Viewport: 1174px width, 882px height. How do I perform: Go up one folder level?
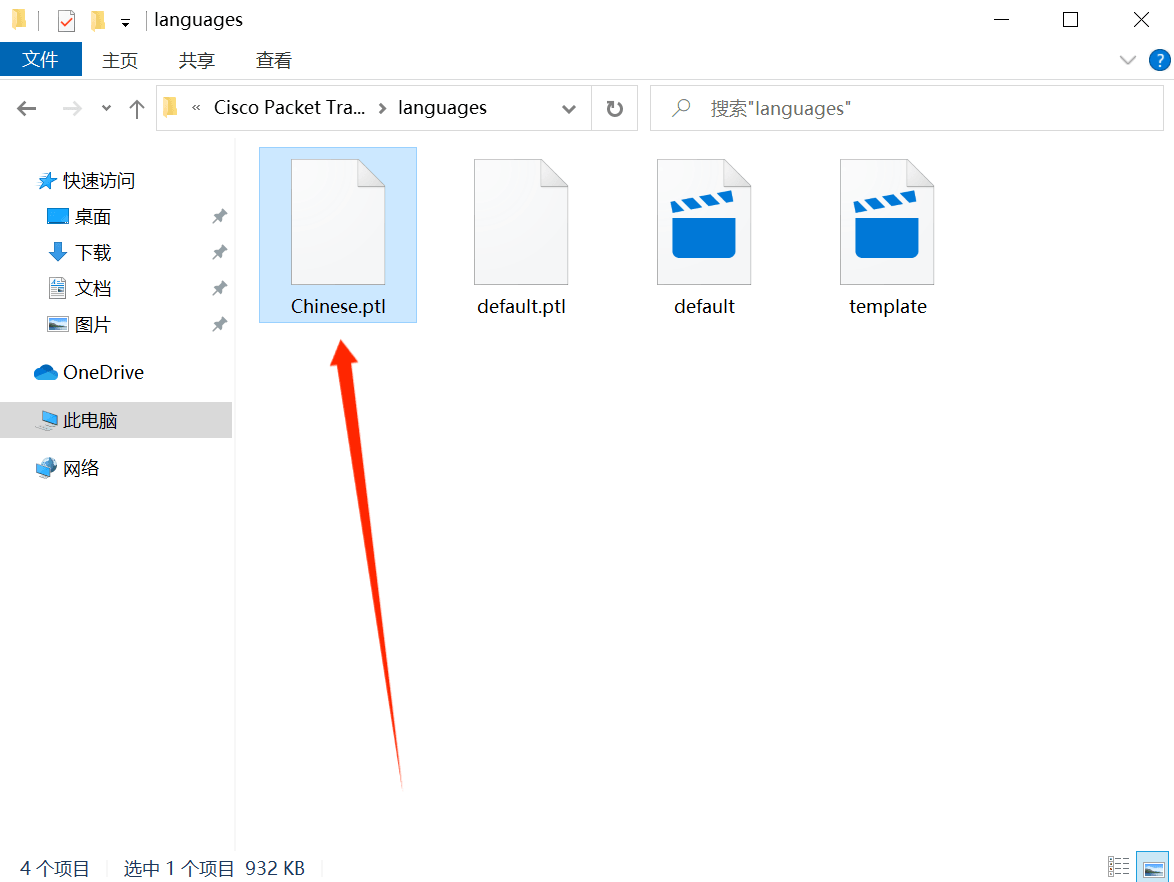pos(136,109)
